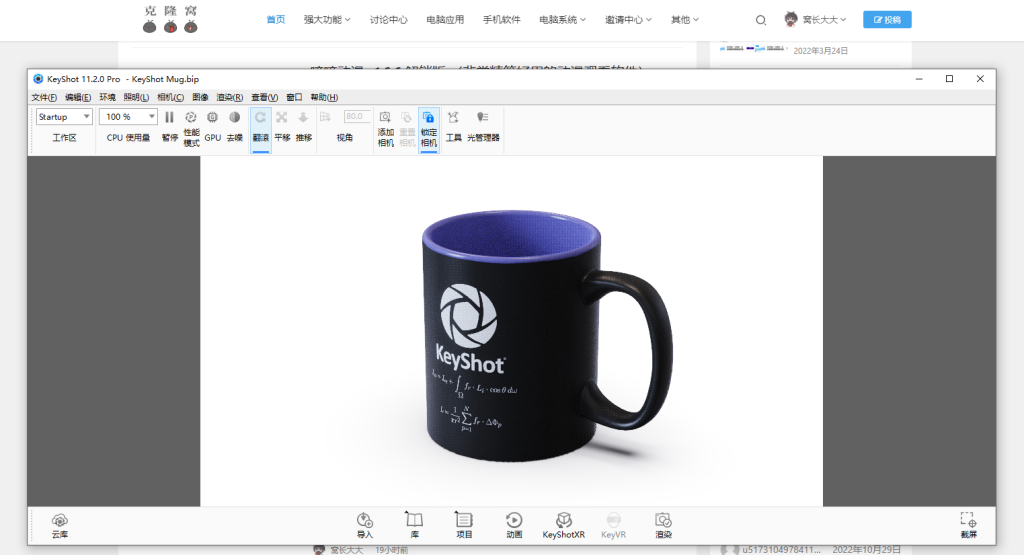The height and width of the screenshot is (555, 1024).
Task: Open the user profile dropdown on website
Action: pos(824,20)
